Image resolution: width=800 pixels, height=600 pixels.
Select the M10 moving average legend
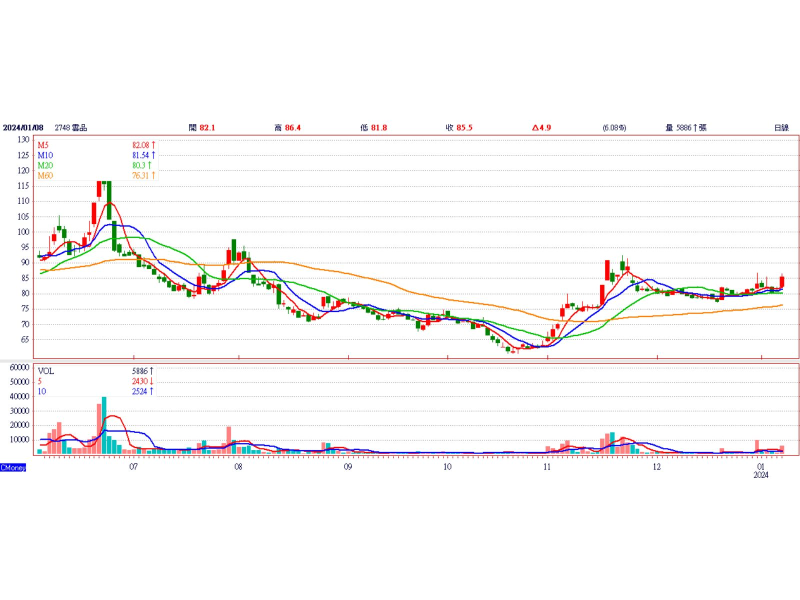(45, 156)
